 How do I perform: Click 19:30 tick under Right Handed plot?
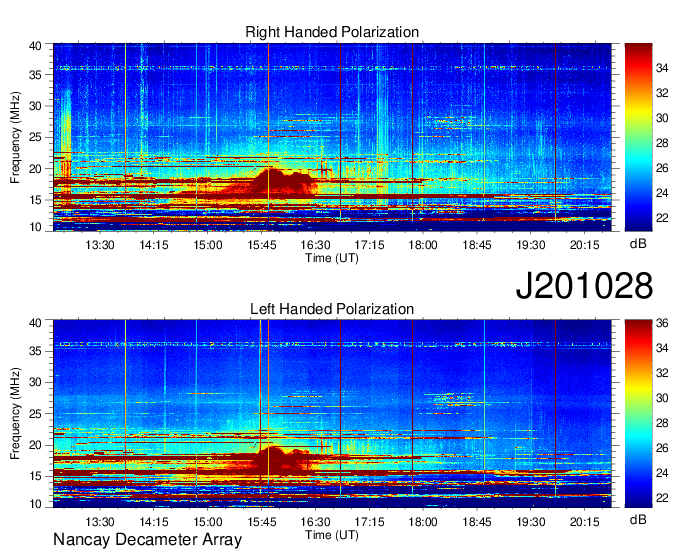click(x=530, y=245)
